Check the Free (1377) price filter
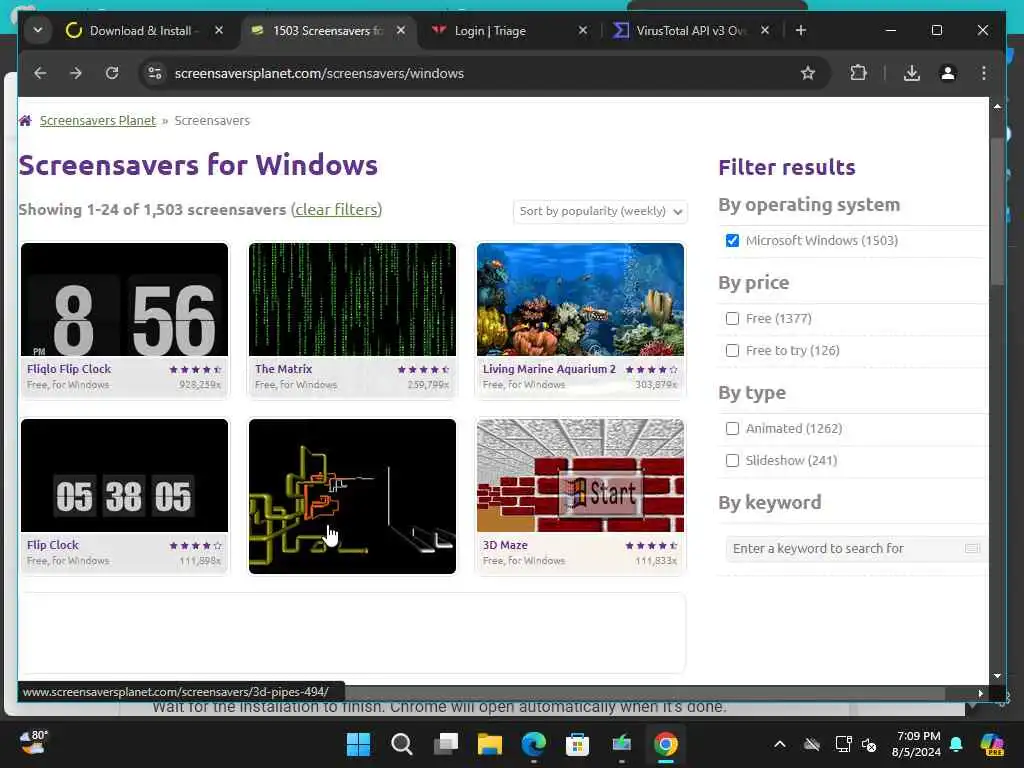Viewport: 1024px width, 768px height. click(x=732, y=319)
